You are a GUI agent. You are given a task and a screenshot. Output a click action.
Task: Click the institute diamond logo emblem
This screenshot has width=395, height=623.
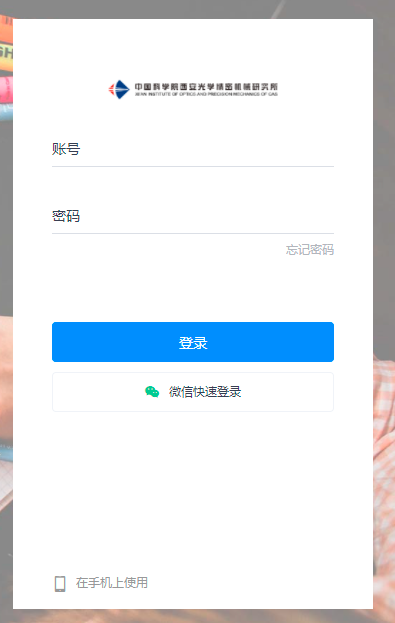point(119,89)
